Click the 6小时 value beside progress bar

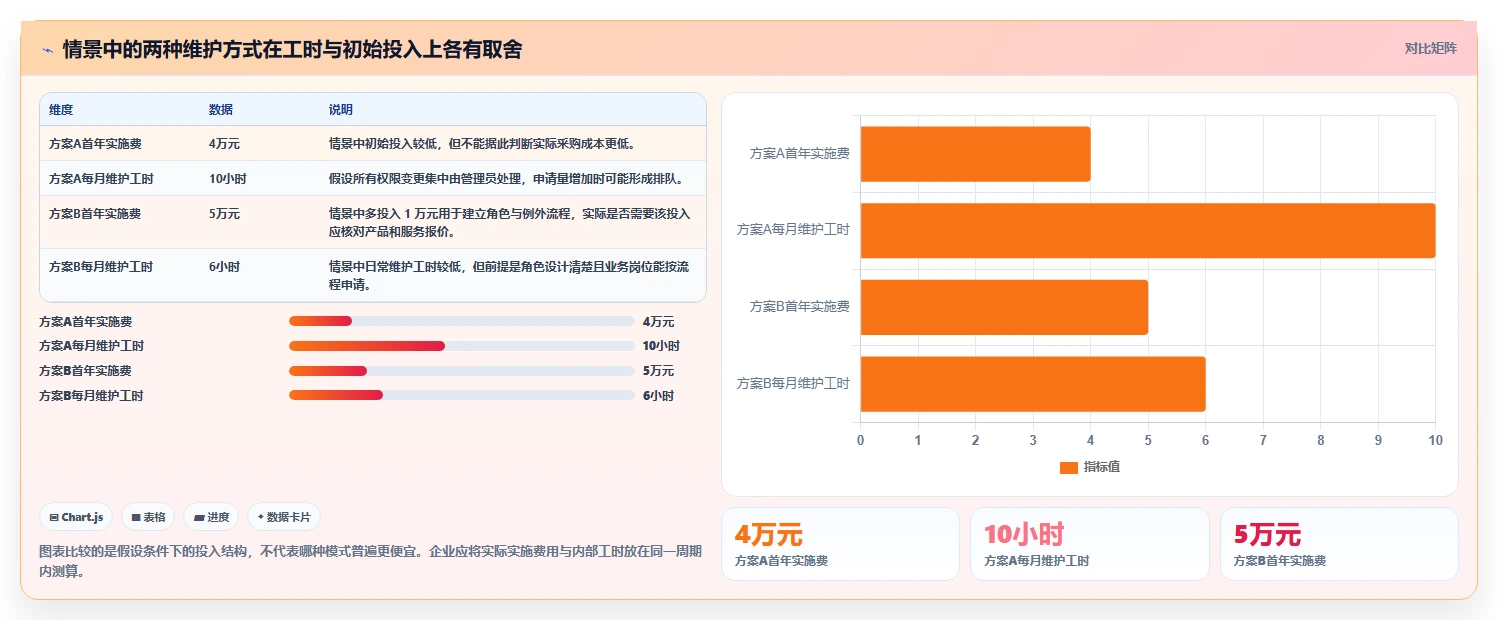(658, 395)
